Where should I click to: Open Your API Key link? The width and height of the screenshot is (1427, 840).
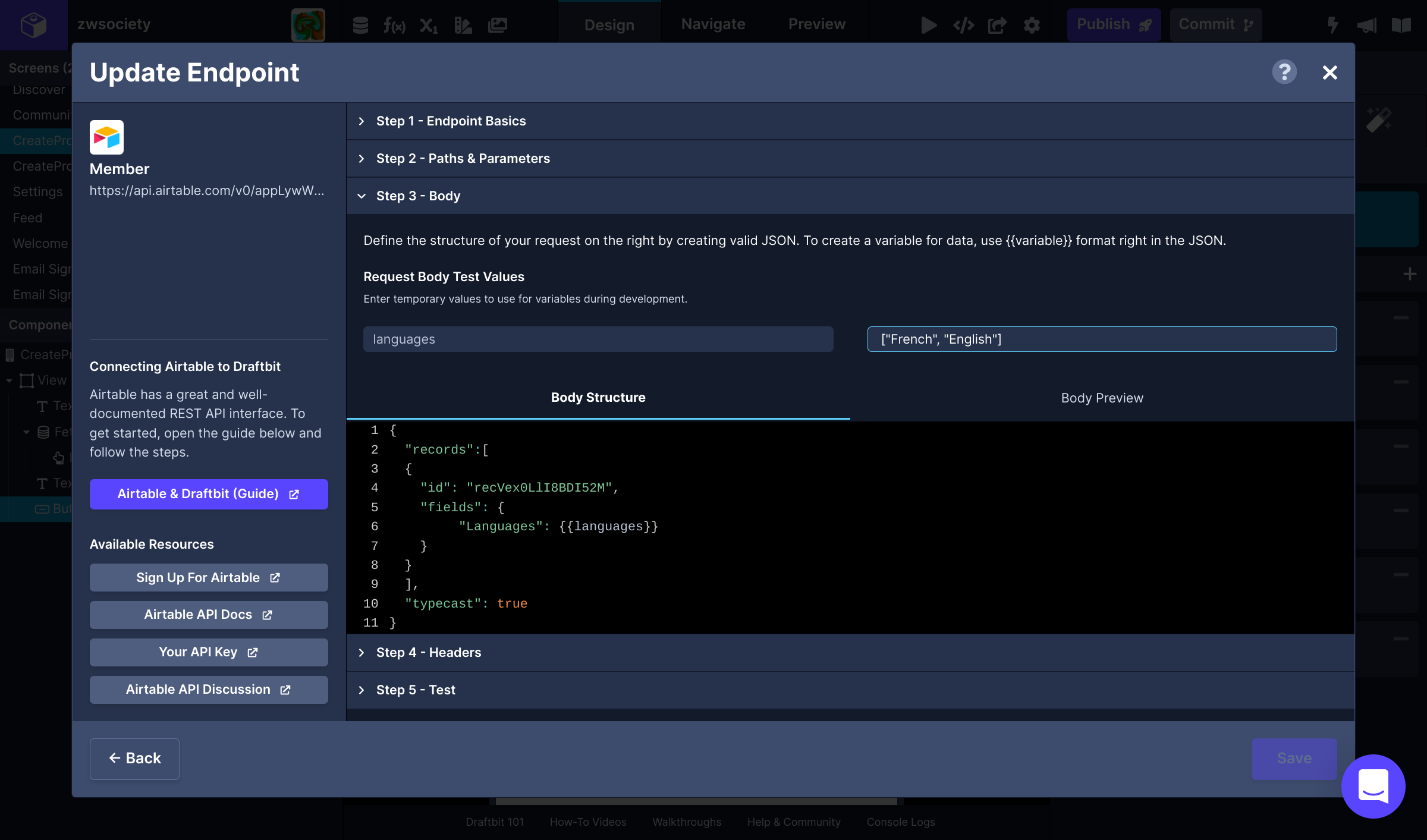coord(209,652)
